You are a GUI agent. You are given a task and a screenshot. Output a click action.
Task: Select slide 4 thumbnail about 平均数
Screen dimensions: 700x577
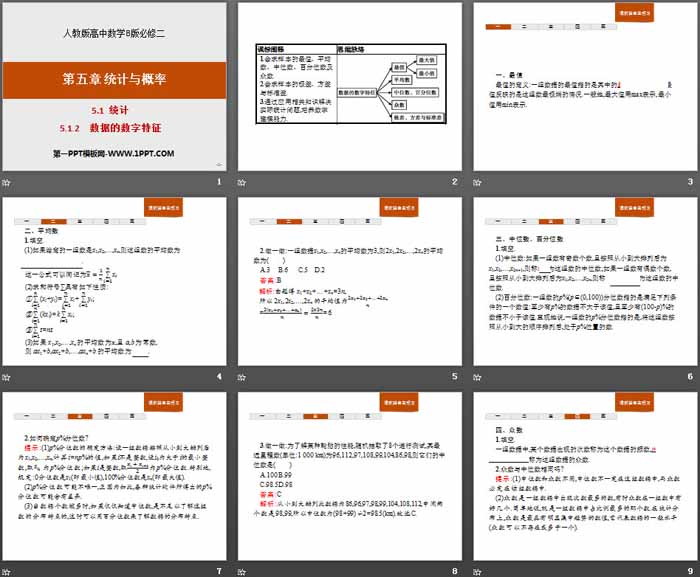[114, 281]
